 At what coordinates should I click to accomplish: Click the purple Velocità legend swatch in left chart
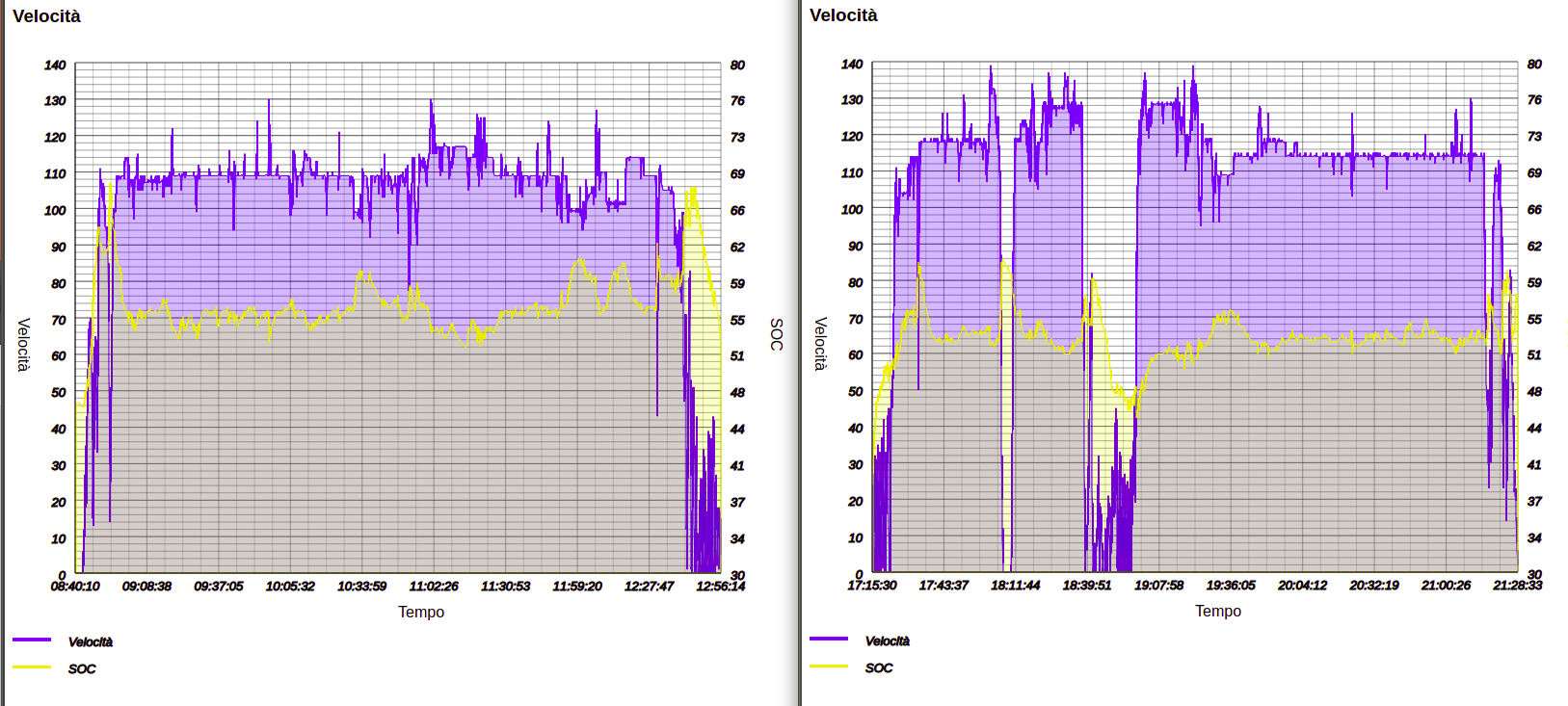click(32, 640)
